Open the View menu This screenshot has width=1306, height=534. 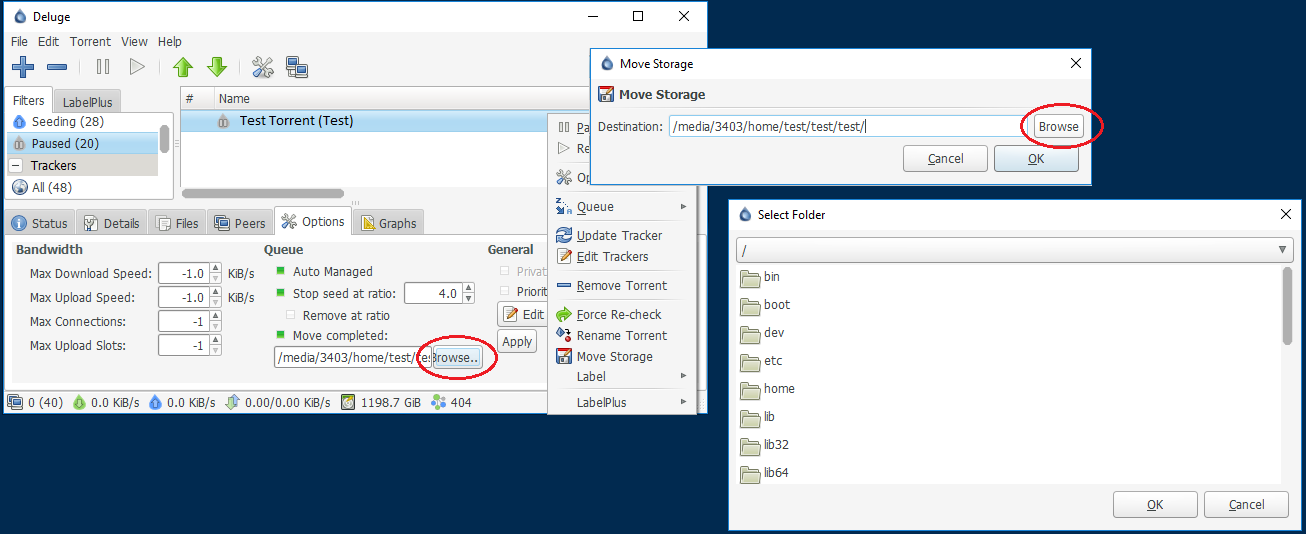pos(134,42)
